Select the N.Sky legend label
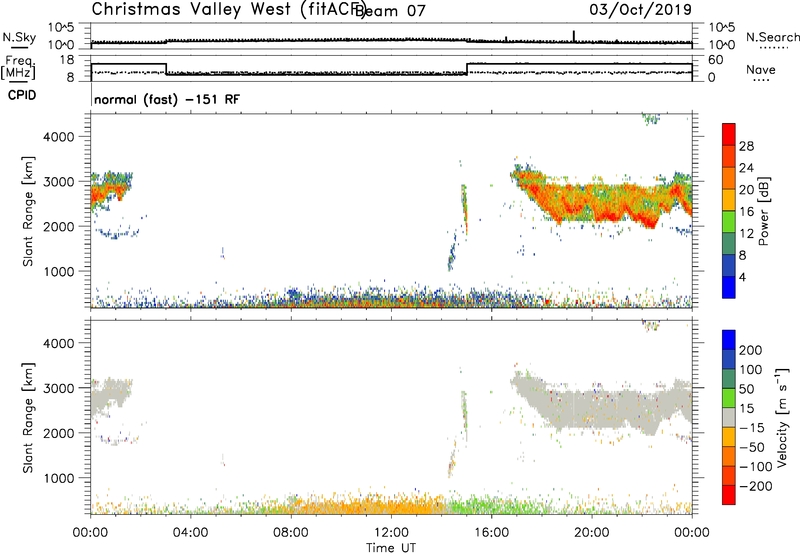Viewport: 800px width, 554px height. click(19, 37)
